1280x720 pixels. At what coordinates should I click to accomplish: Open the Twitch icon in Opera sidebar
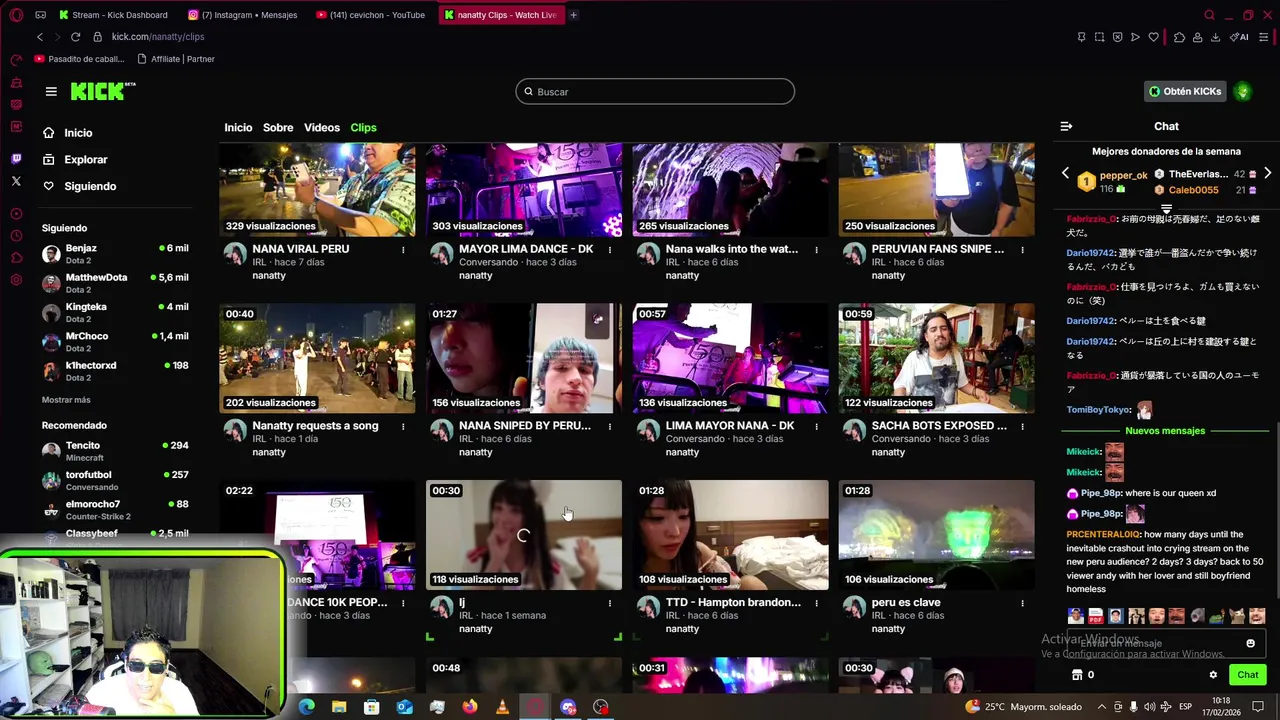(x=16, y=159)
